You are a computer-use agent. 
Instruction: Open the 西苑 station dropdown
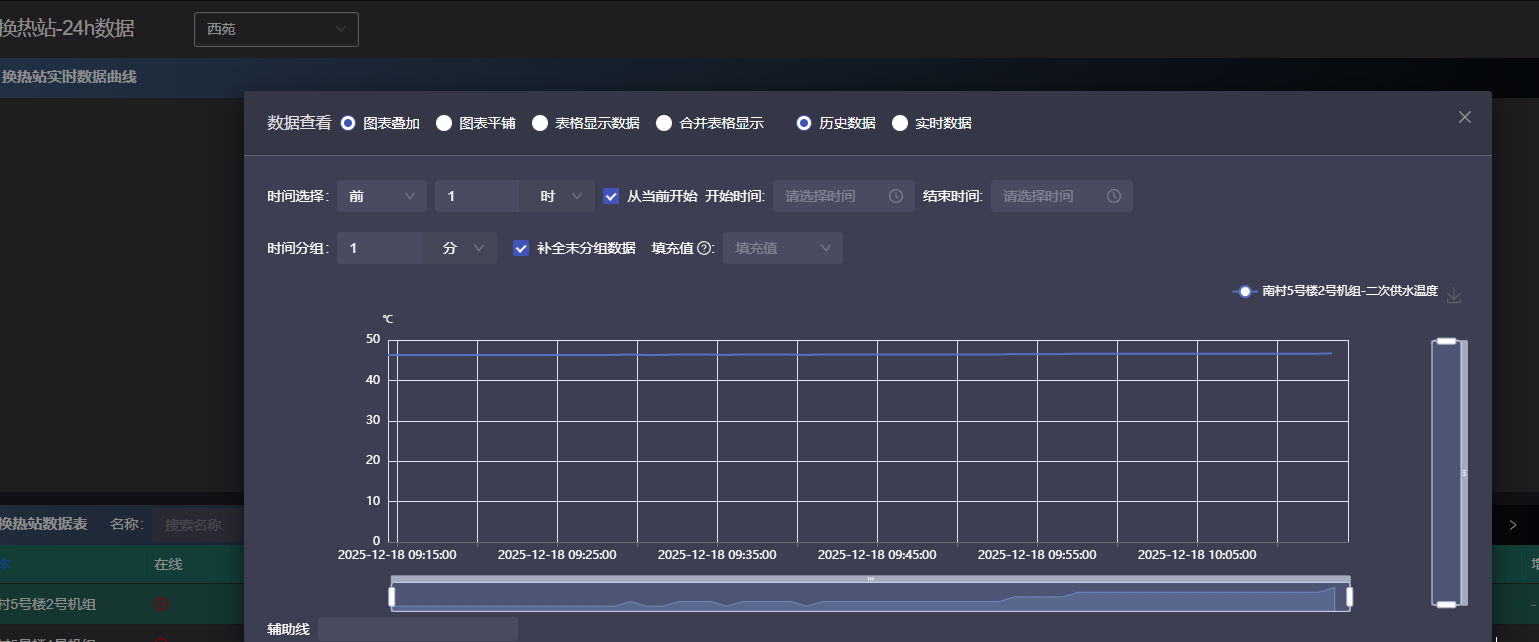tap(276, 29)
